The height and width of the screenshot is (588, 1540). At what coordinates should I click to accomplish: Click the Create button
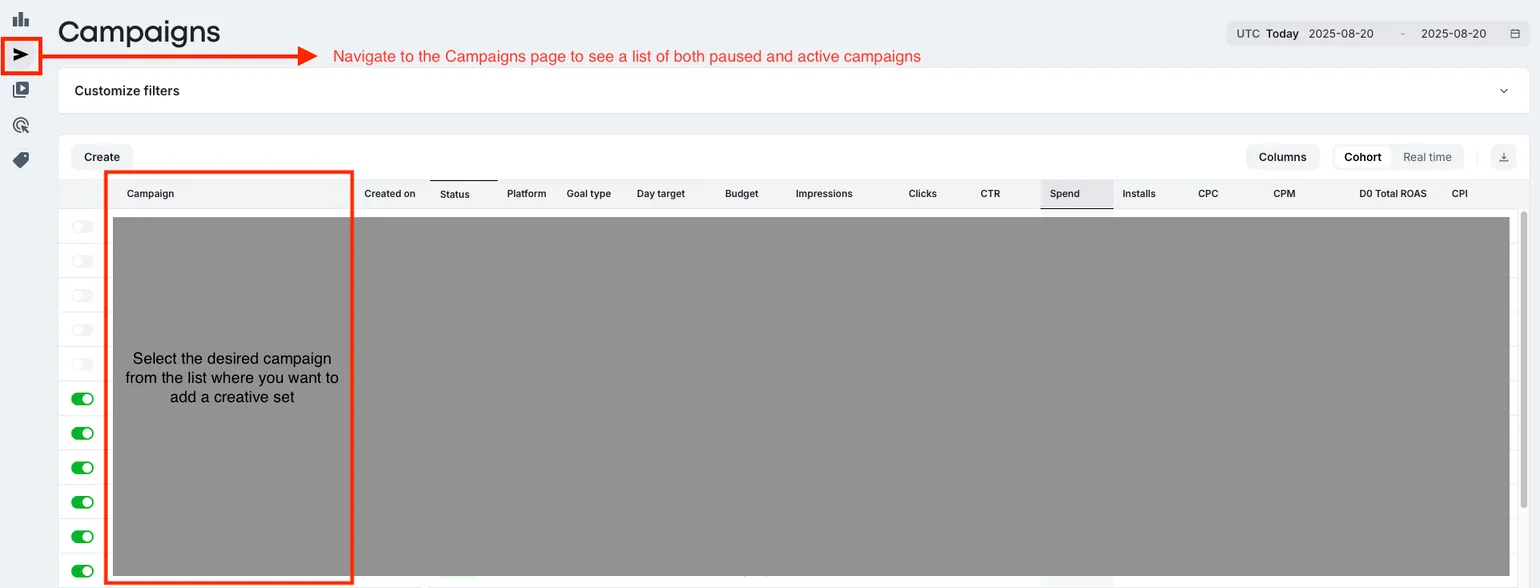pyautogui.click(x=101, y=157)
